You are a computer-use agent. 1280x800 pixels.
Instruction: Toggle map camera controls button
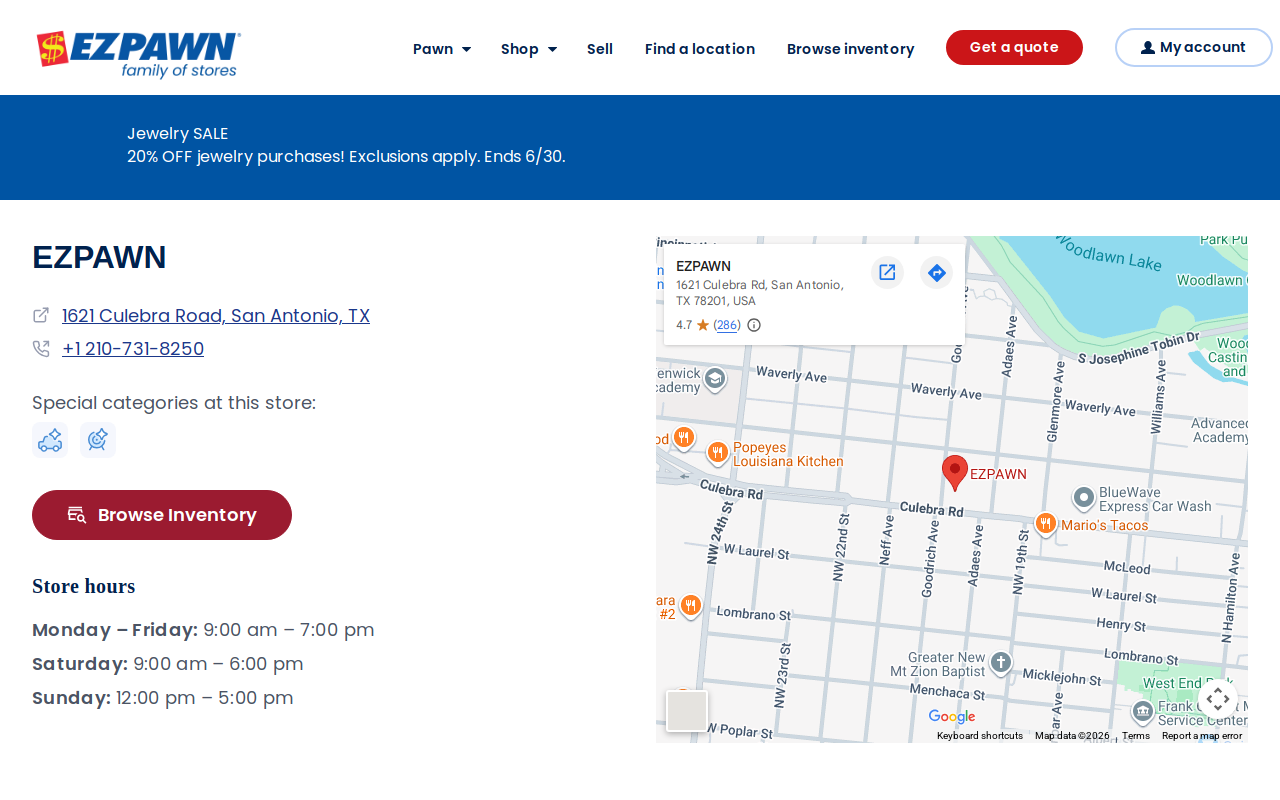point(1217,699)
